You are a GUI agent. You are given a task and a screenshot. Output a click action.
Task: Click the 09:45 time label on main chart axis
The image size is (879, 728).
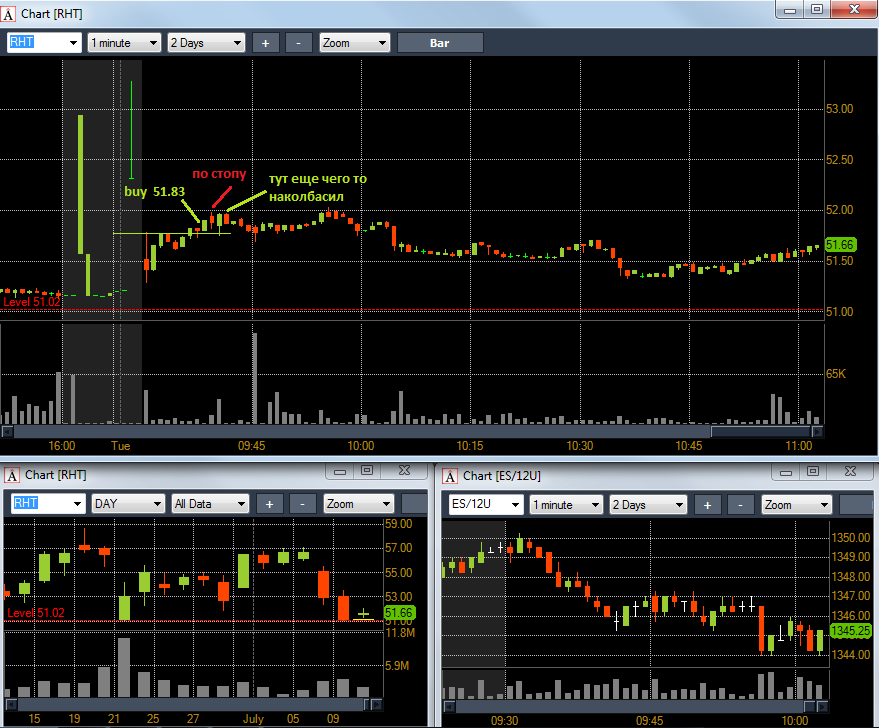click(x=252, y=446)
